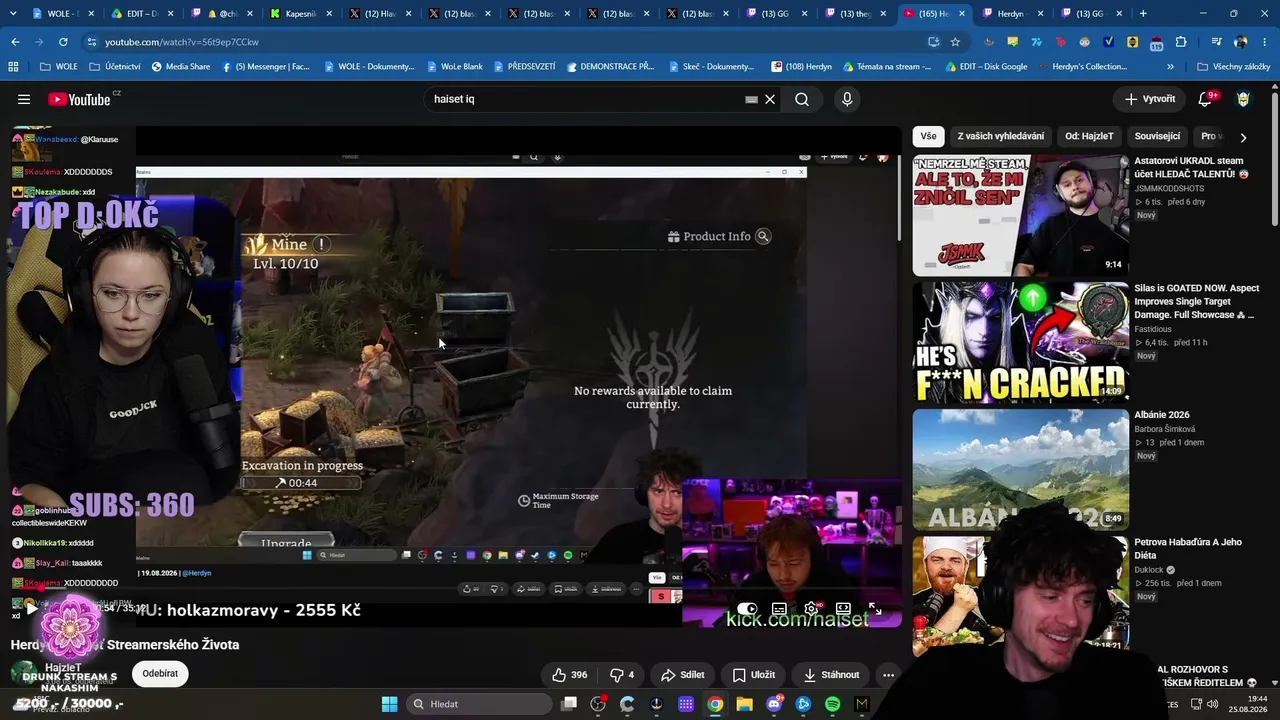Open the Účetnictví bookmark folder
This screenshot has height=720, width=1280.
tap(115, 67)
